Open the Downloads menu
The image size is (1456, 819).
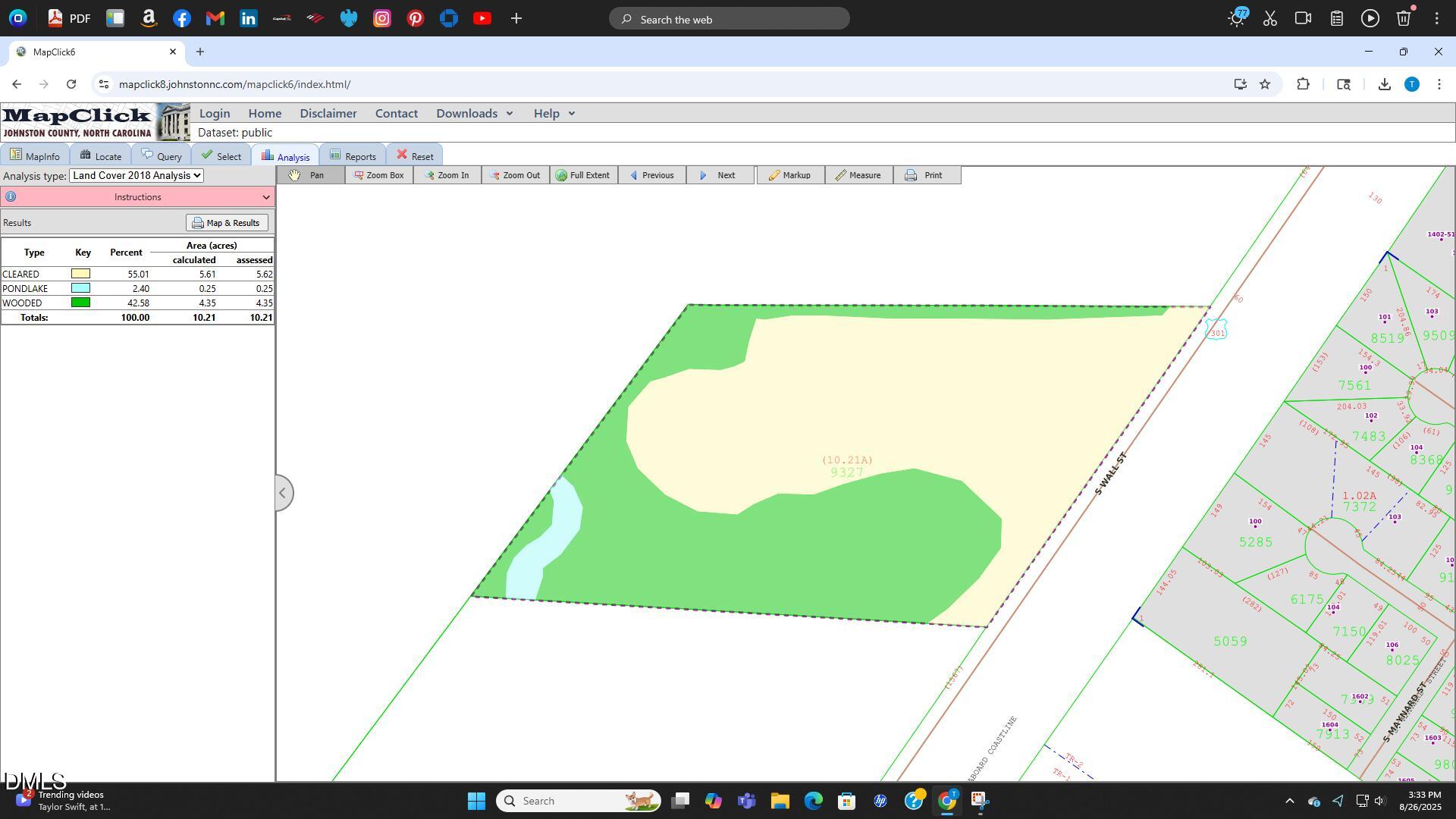coord(474,113)
